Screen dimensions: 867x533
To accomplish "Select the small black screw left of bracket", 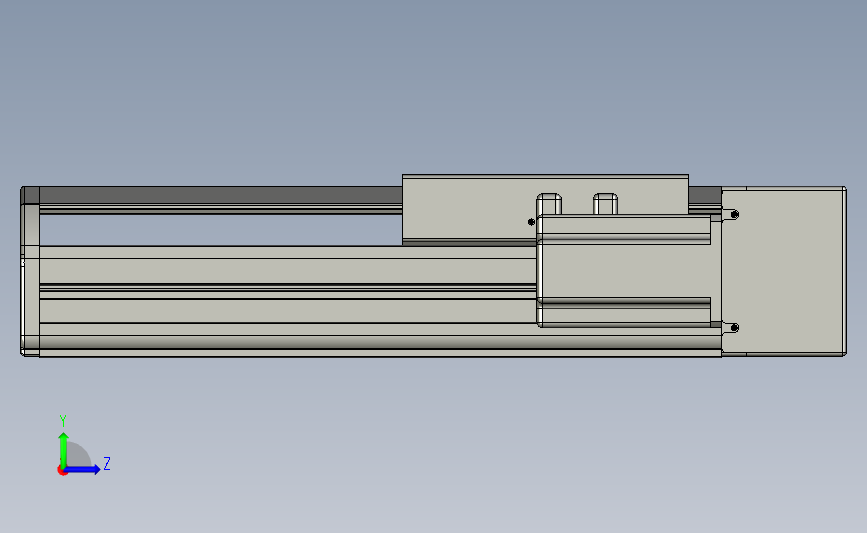I will click(531, 222).
